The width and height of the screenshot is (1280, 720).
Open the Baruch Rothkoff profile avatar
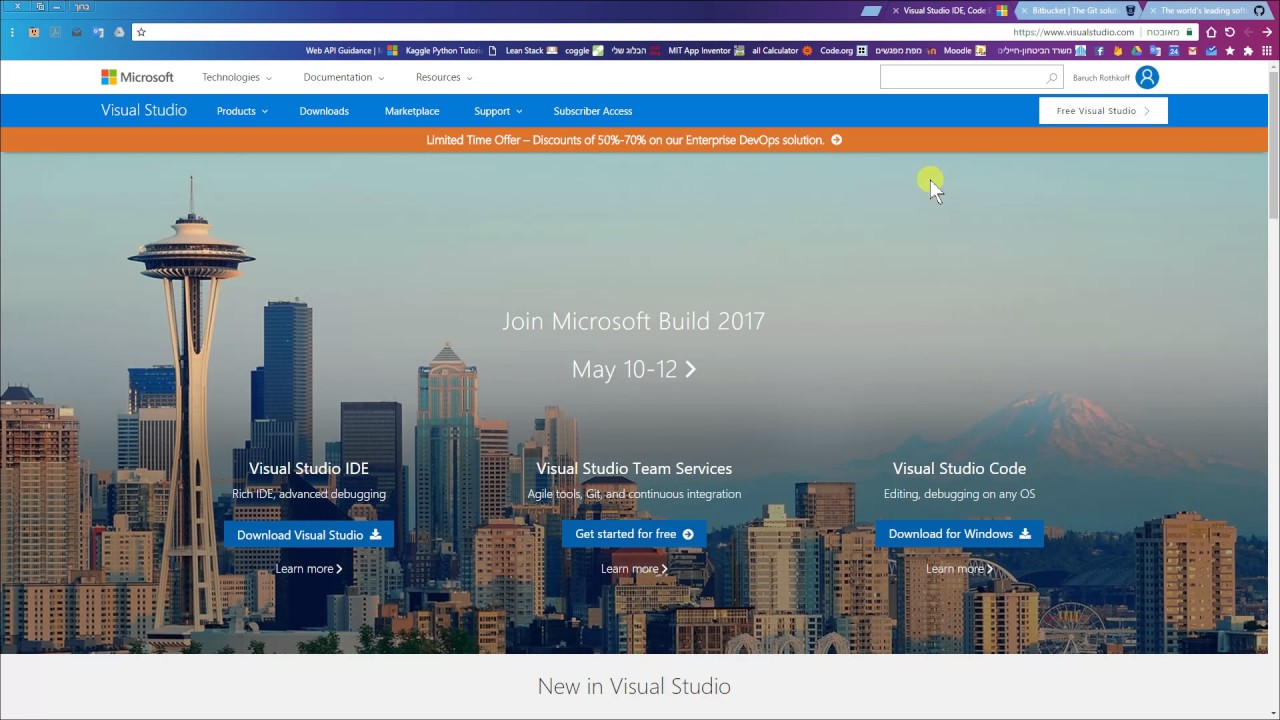click(1147, 77)
